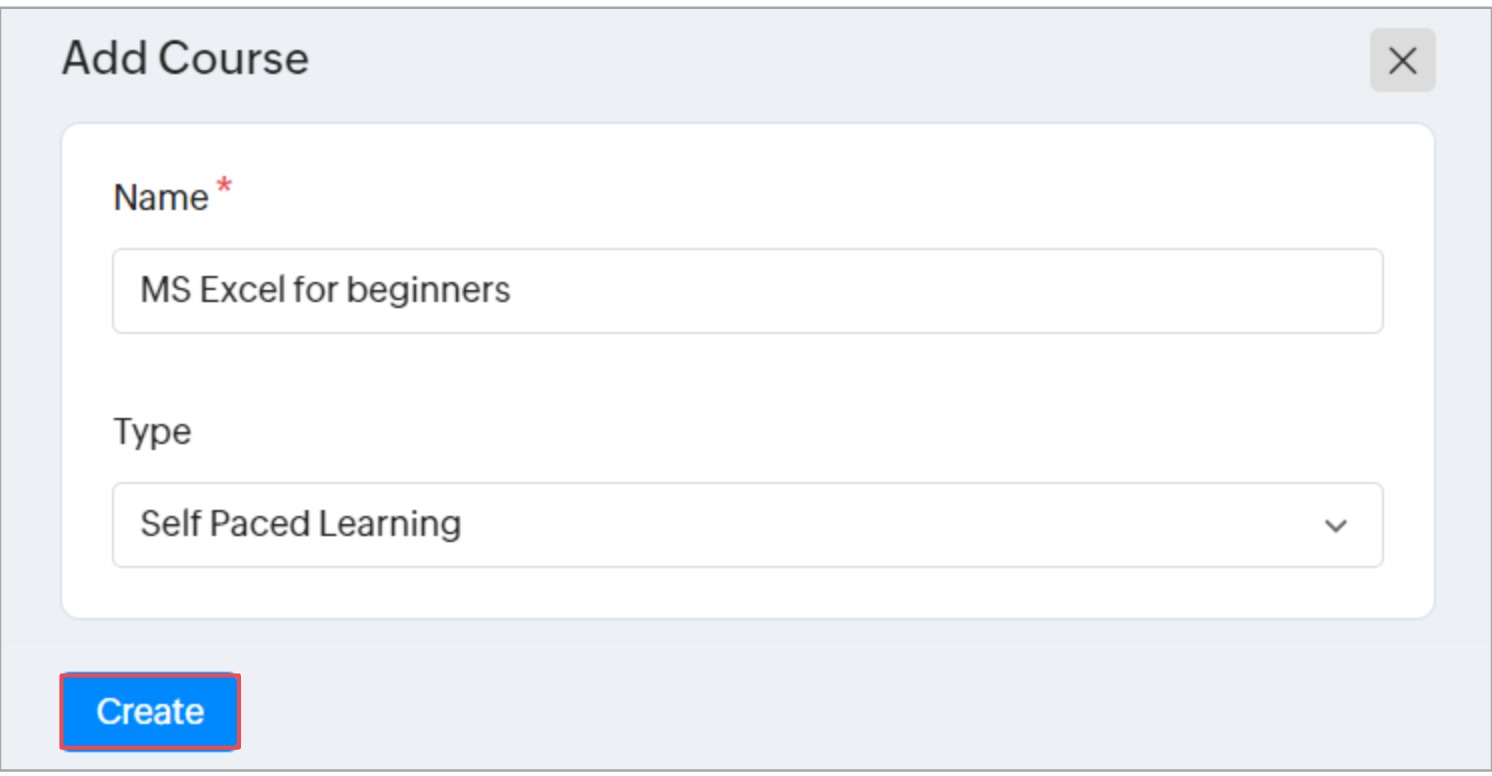Click the red required asterisk near Name
The width and height of the screenshot is (1492, 776).
coord(223,188)
